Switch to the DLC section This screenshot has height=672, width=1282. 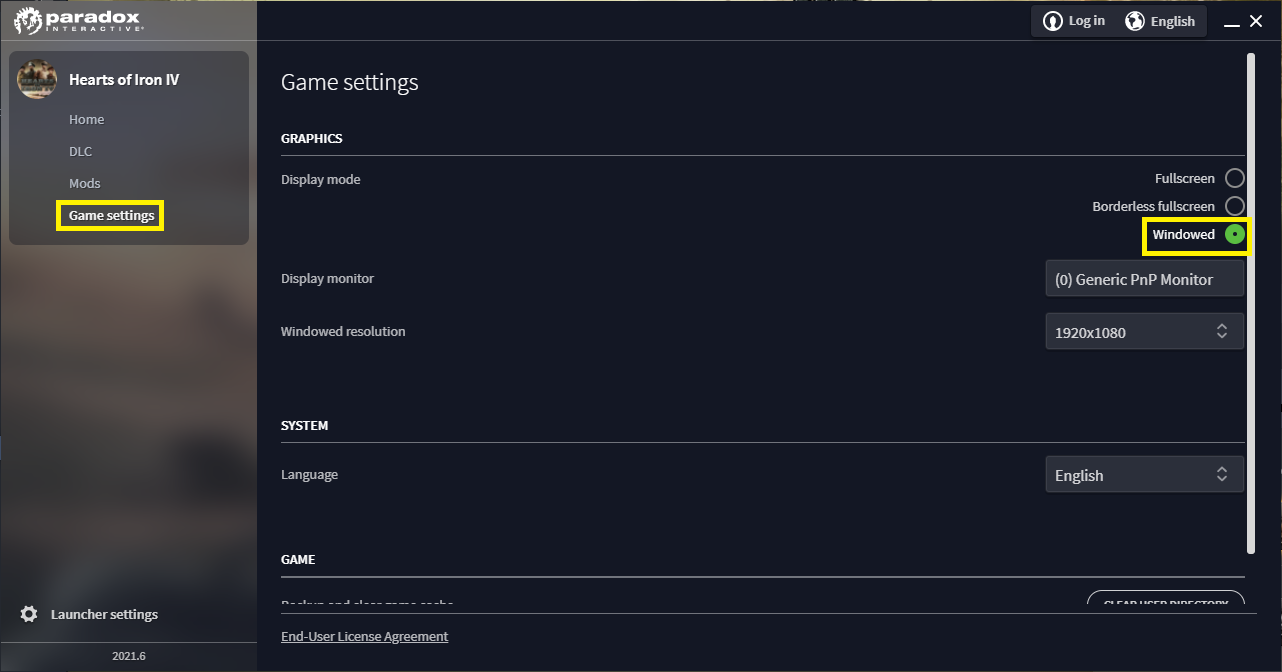tap(80, 151)
